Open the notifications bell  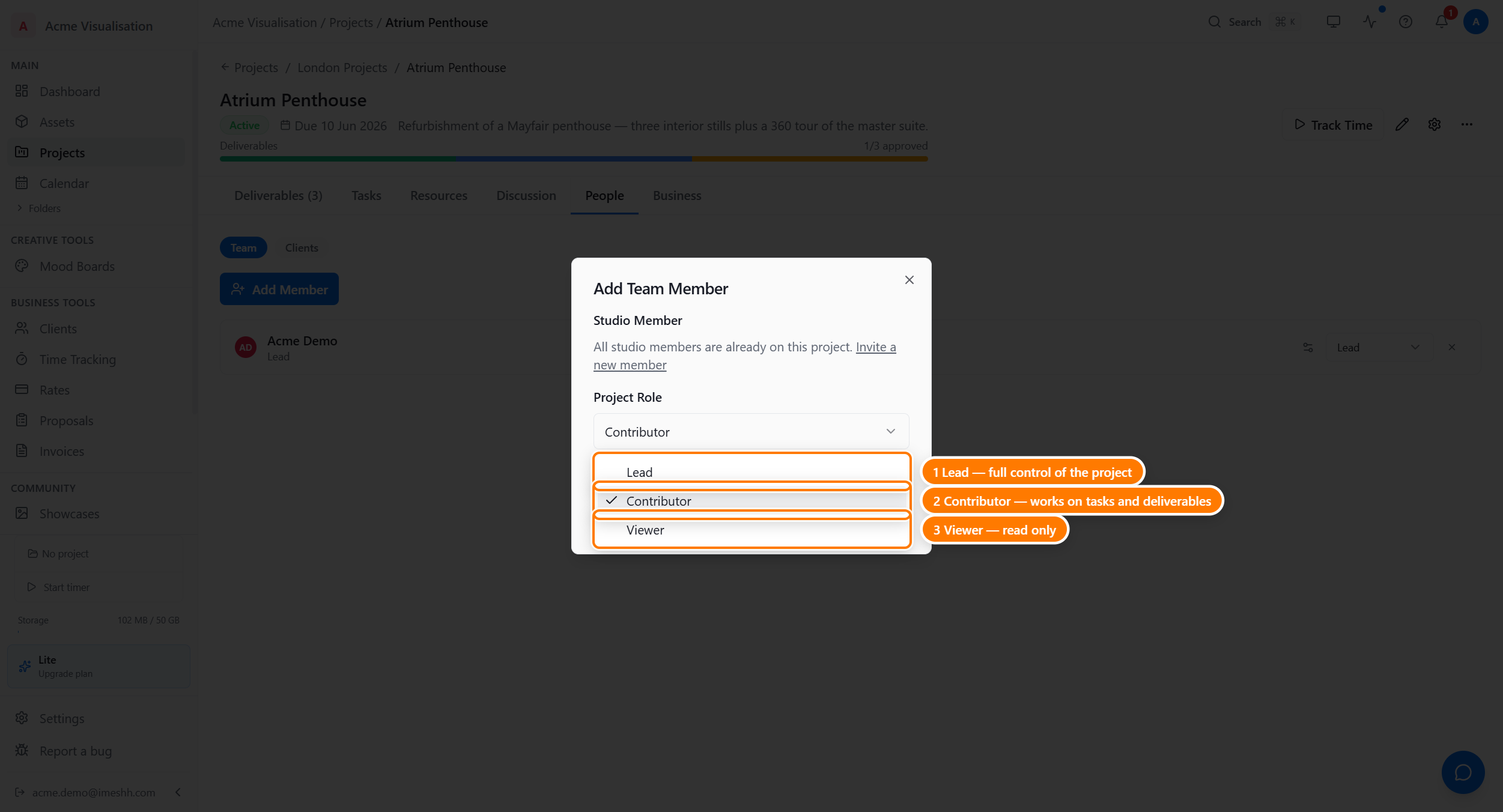point(1441,22)
